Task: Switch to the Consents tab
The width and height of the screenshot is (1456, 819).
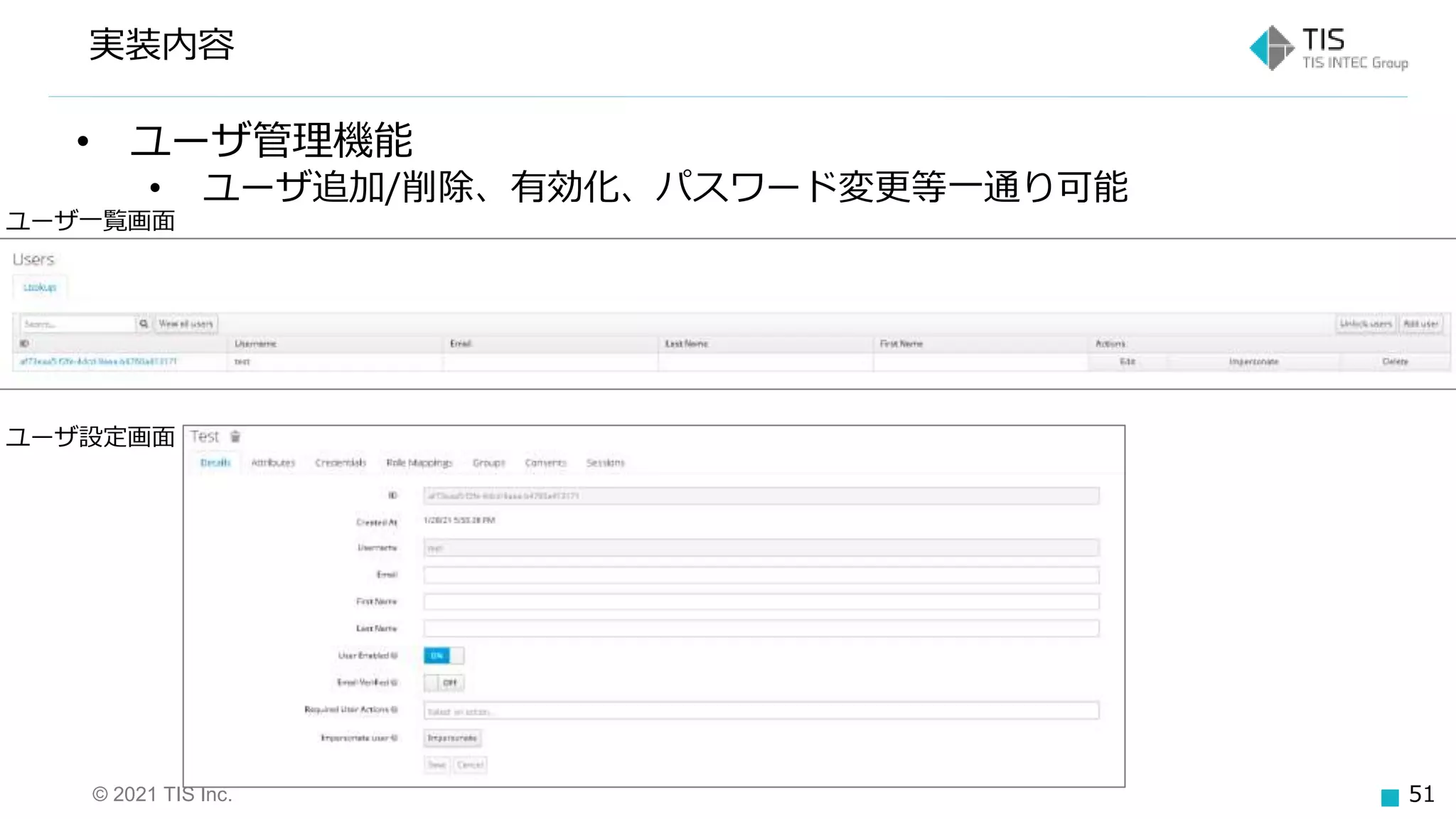Action: click(546, 463)
